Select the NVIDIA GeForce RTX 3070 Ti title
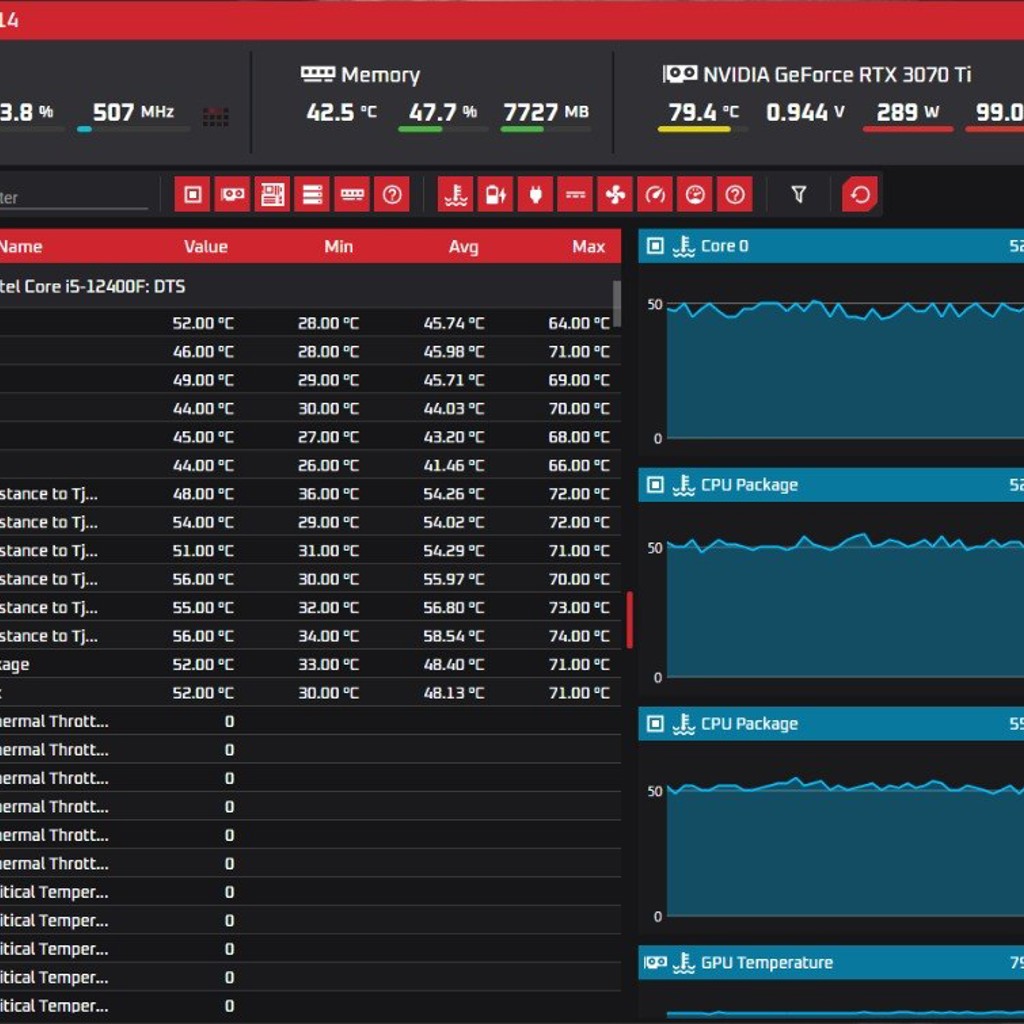Image resolution: width=1024 pixels, height=1024 pixels. [837, 74]
